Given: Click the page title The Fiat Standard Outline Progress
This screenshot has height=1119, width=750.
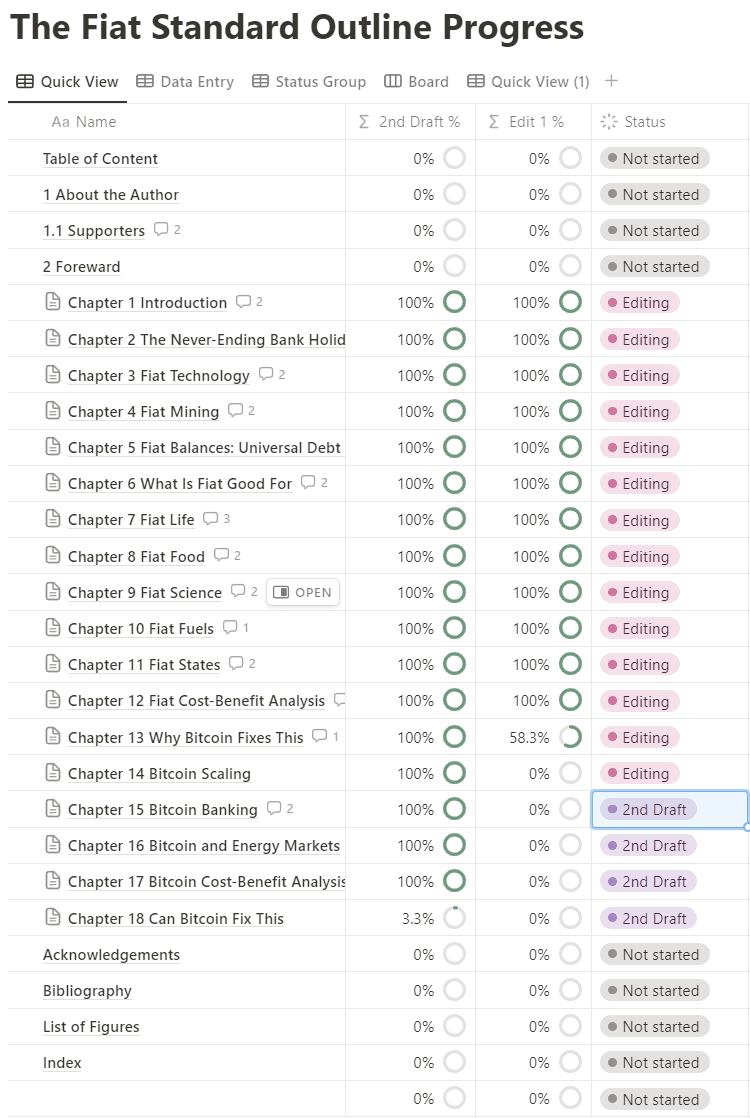Looking at the screenshot, I should 297,28.
